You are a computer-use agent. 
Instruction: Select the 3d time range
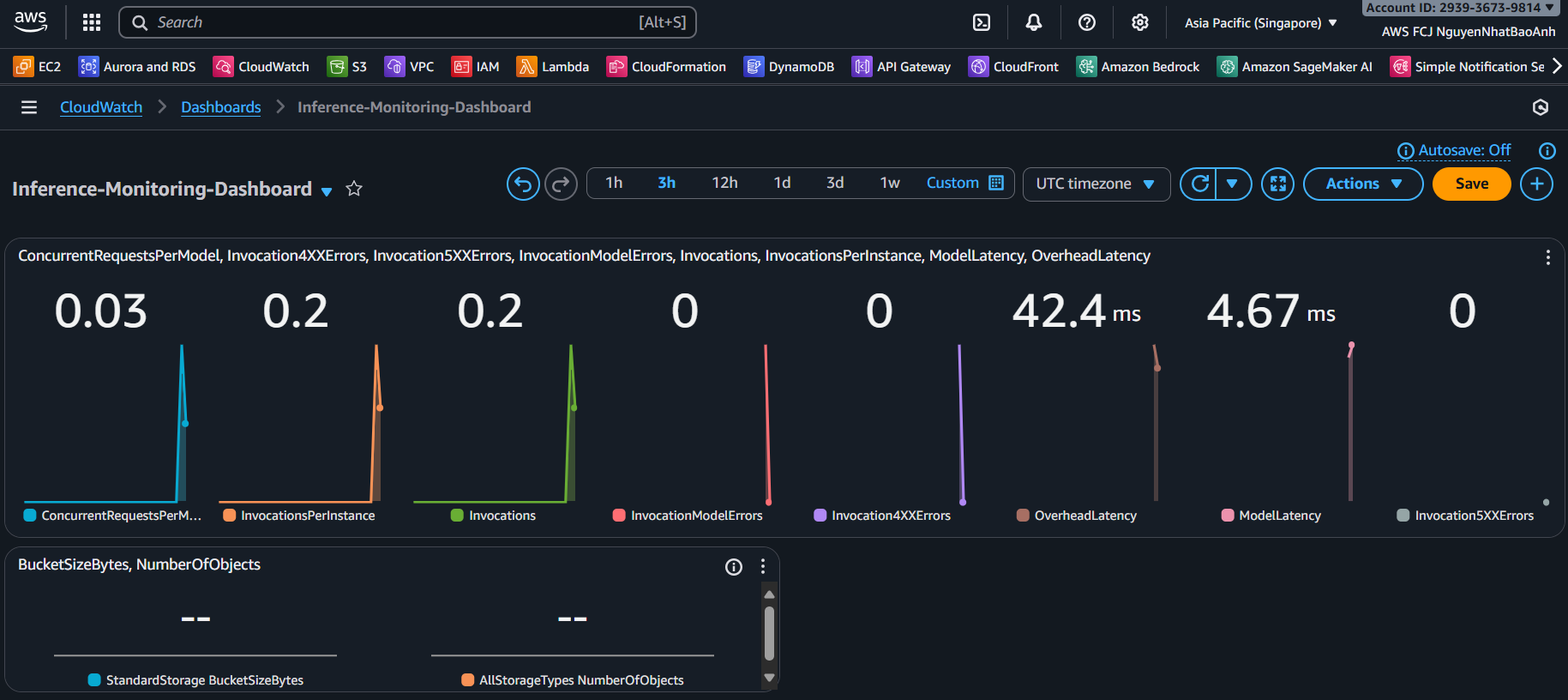(835, 183)
